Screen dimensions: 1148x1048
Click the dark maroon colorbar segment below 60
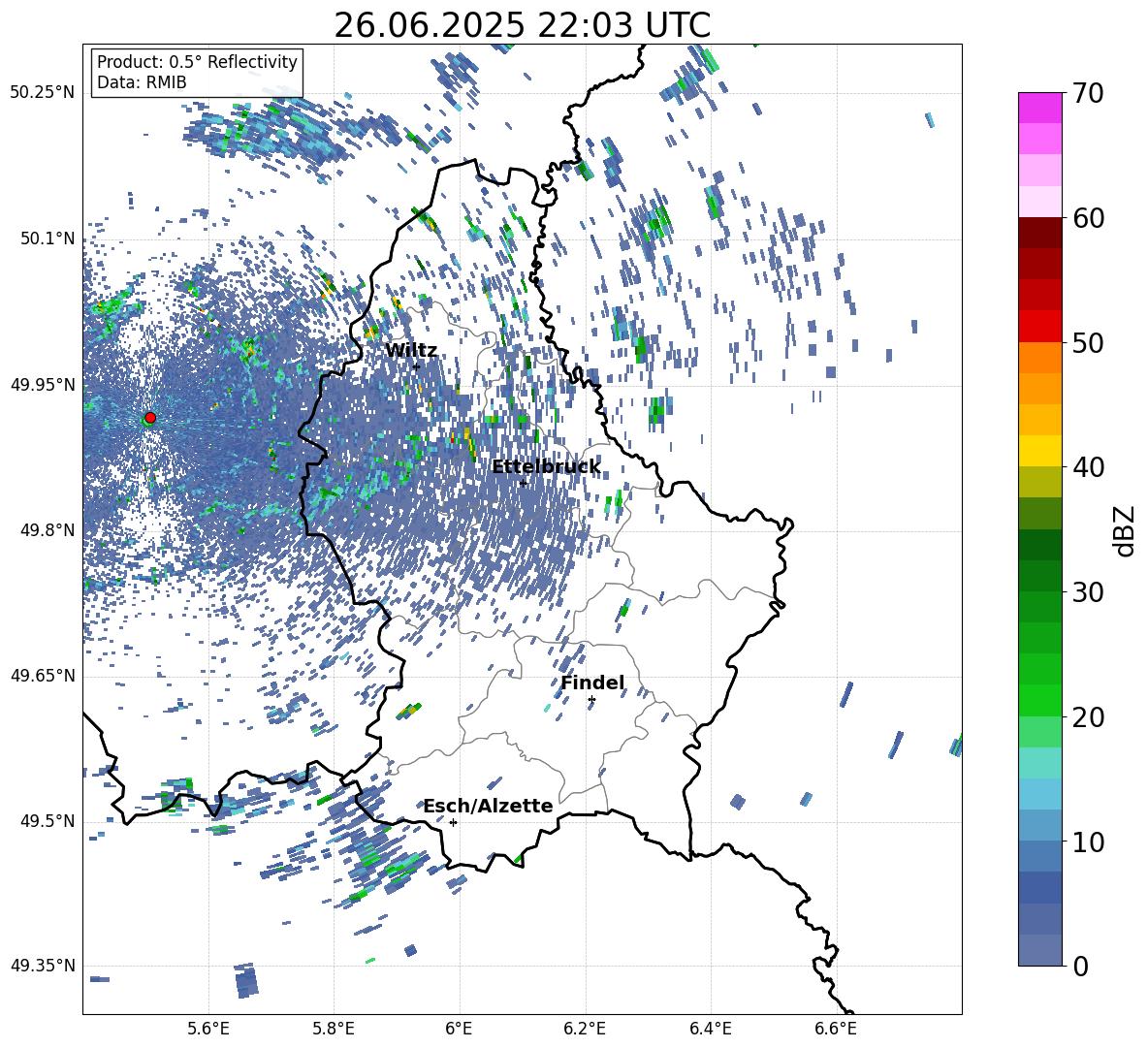[x=1039, y=233]
